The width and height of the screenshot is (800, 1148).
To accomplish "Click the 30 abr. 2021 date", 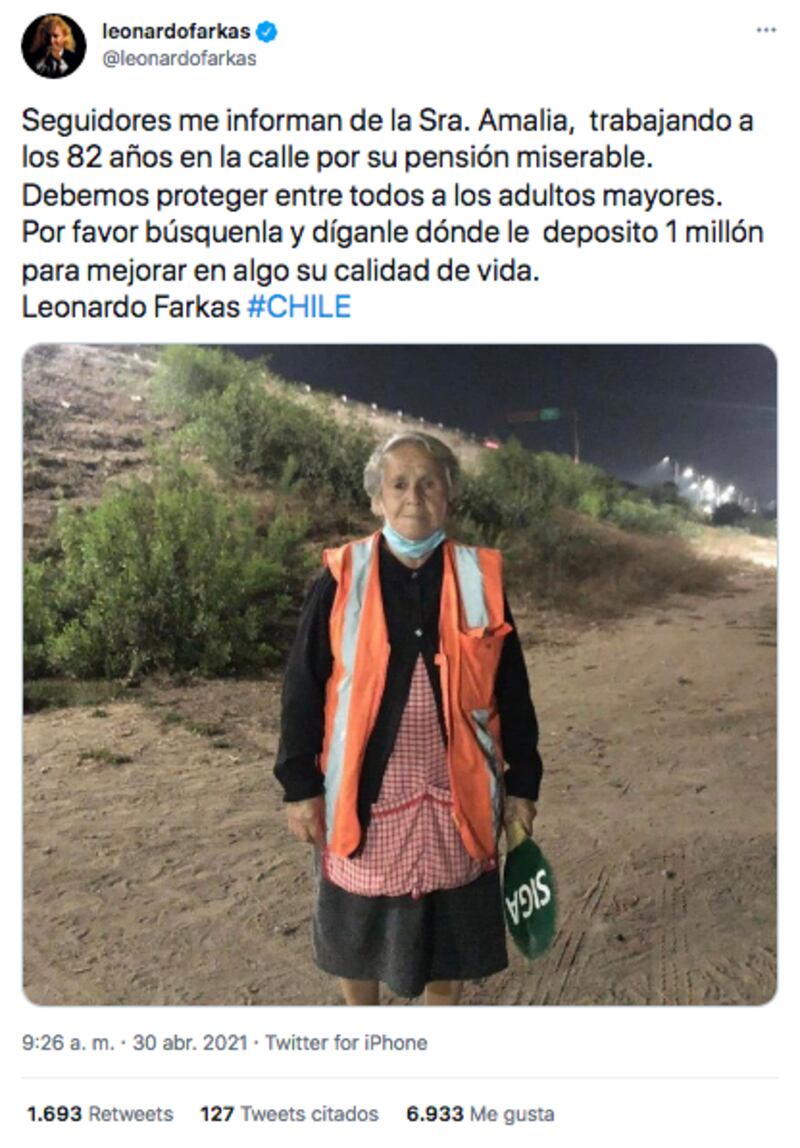I will (190, 1043).
